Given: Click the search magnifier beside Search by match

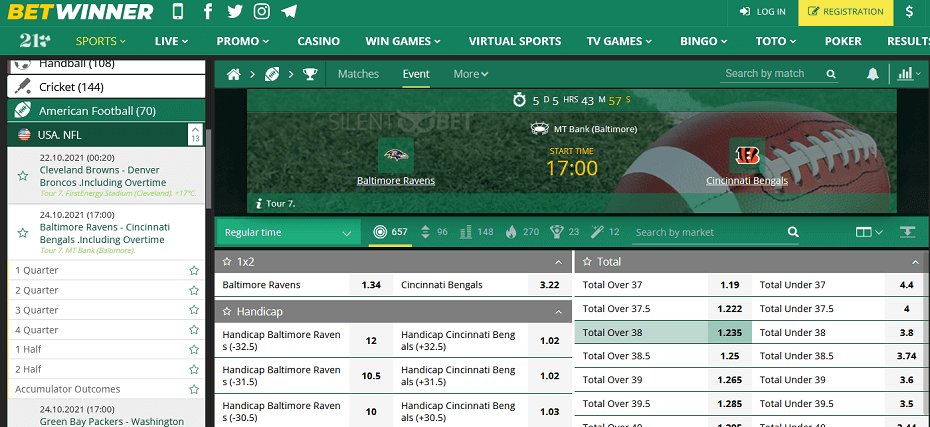Looking at the screenshot, I should coord(831,74).
